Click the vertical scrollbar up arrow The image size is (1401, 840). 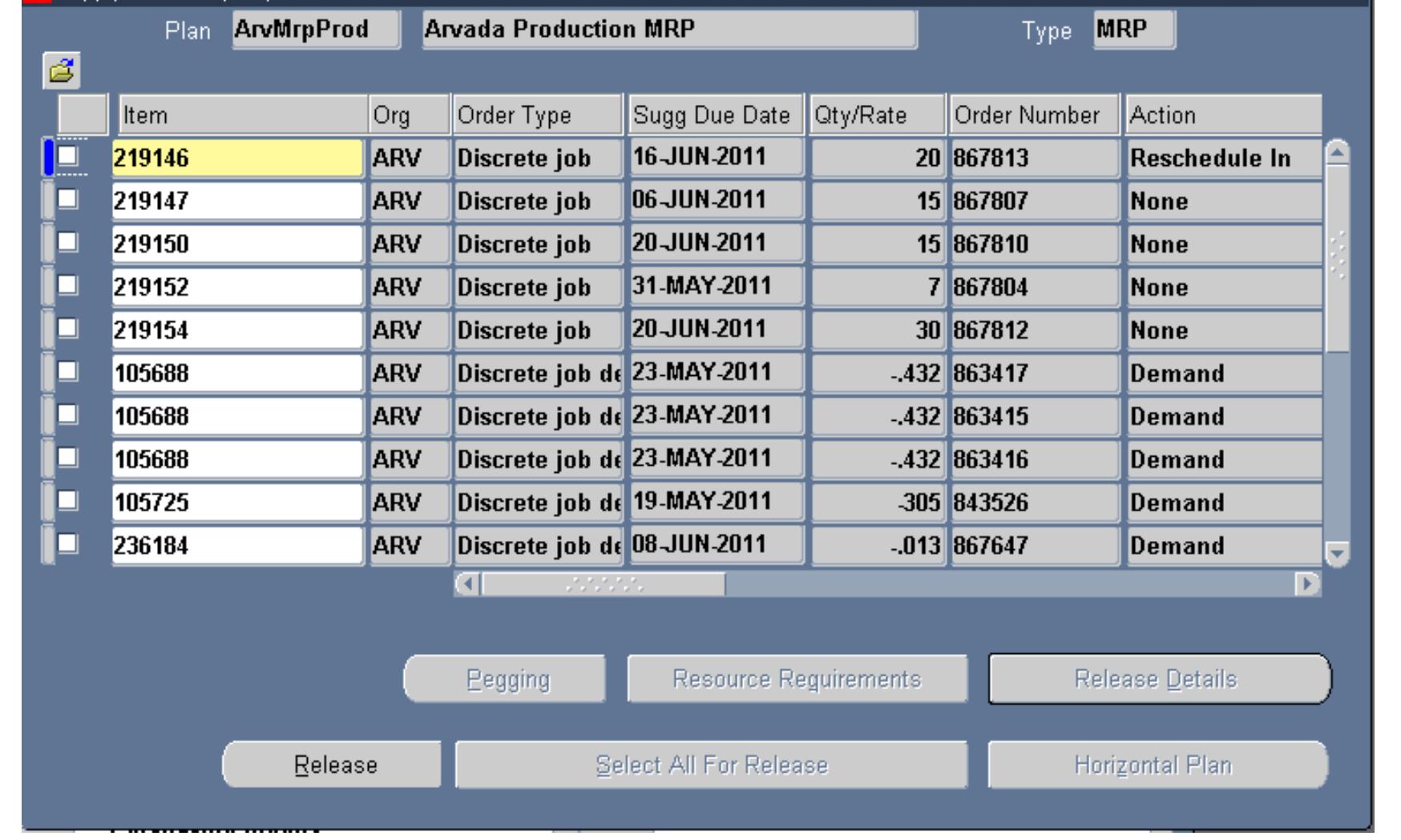[1337, 152]
